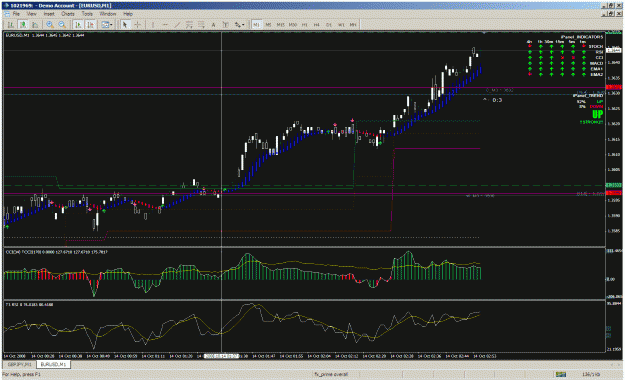The width and height of the screenshot is (625, 380).
Task: Switch to W1 timeframe
Action: point(341,25)
